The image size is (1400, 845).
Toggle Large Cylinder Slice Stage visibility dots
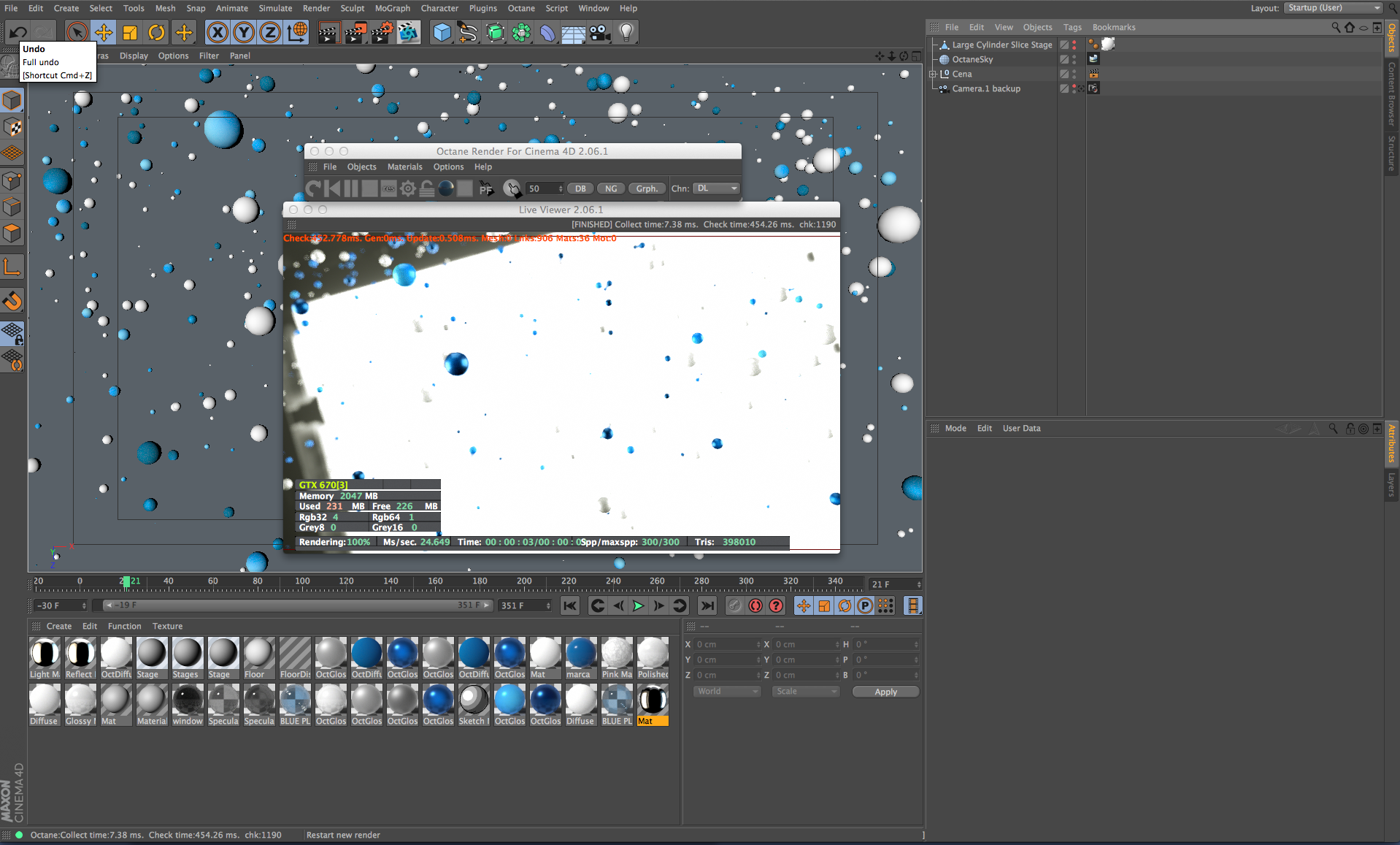point(1074,45)
